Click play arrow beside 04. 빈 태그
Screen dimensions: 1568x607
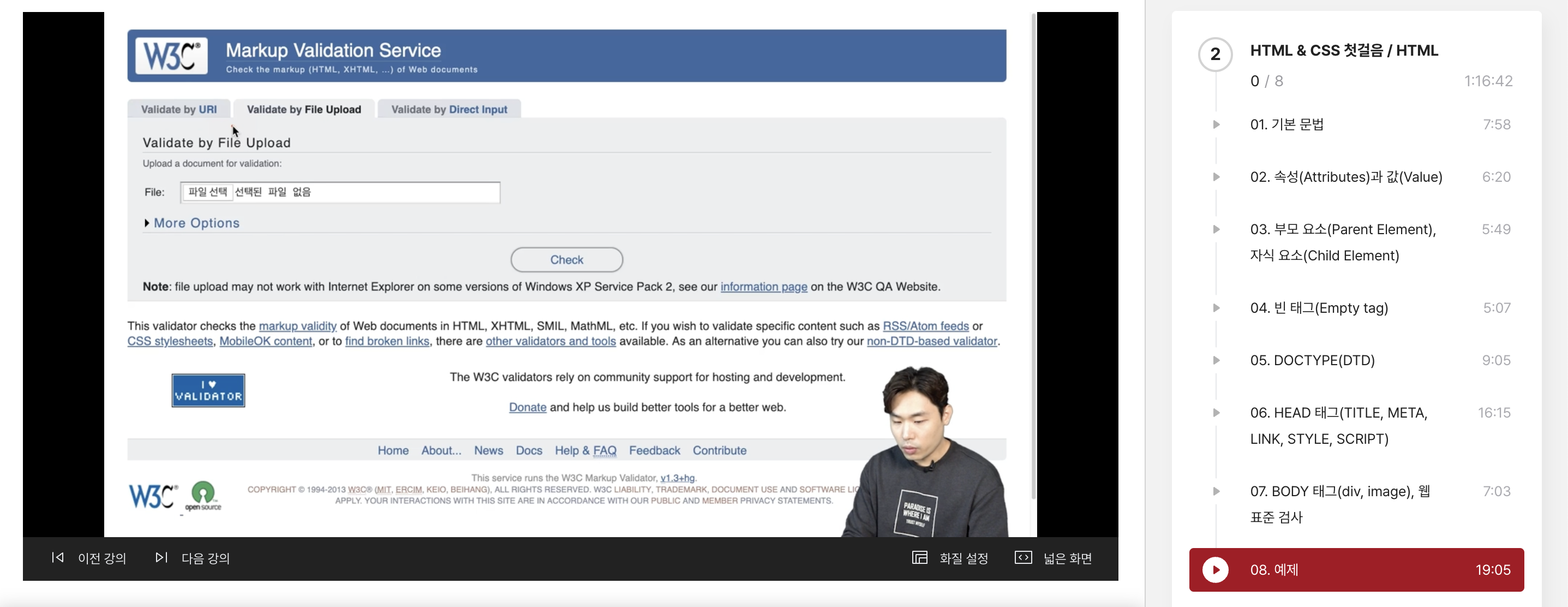(1216, 308)
